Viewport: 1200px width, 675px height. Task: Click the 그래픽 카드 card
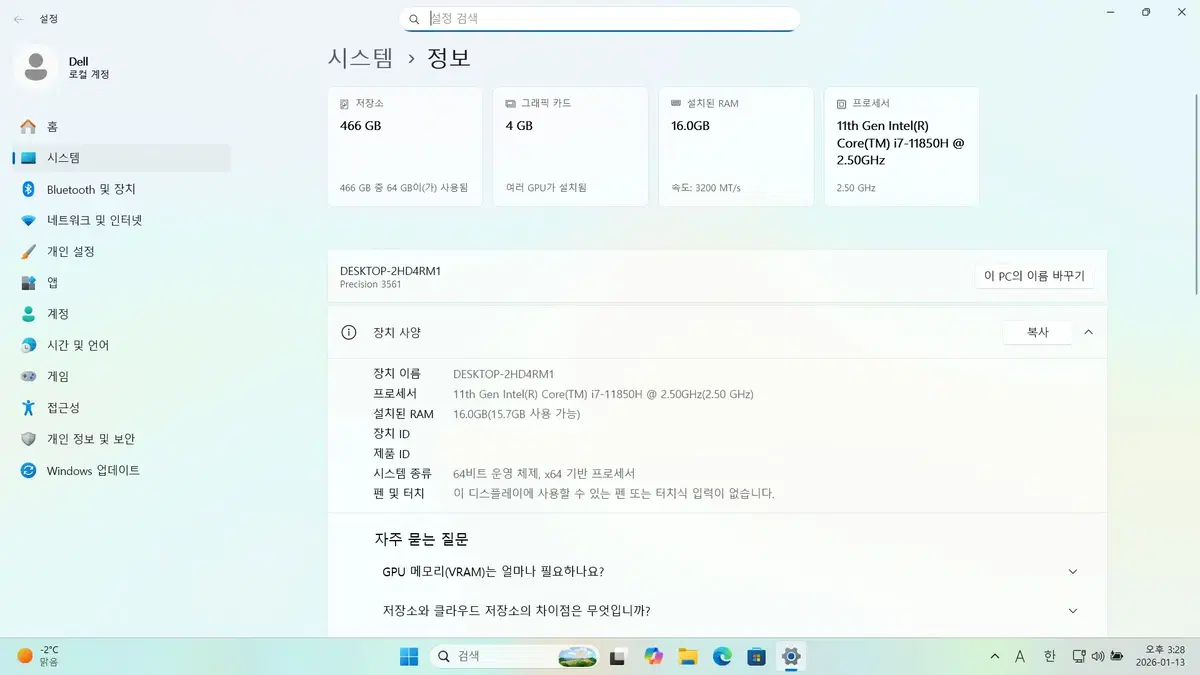pos(570,146)
